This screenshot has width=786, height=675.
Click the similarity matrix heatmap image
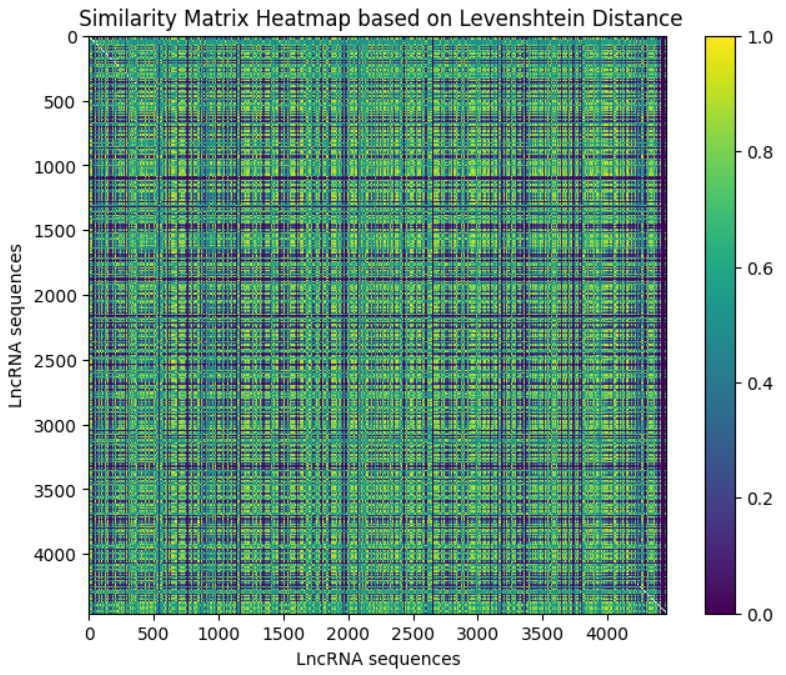click(x=378, y=325)
